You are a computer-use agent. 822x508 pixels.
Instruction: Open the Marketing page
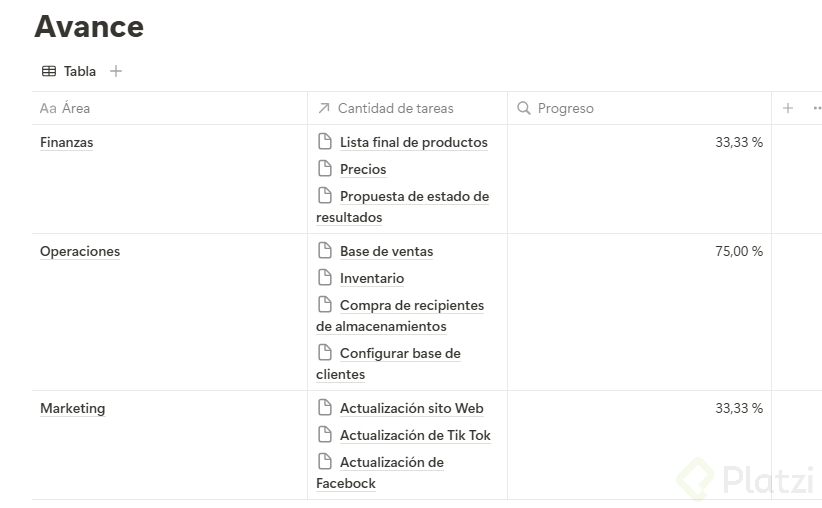point(72,408)
